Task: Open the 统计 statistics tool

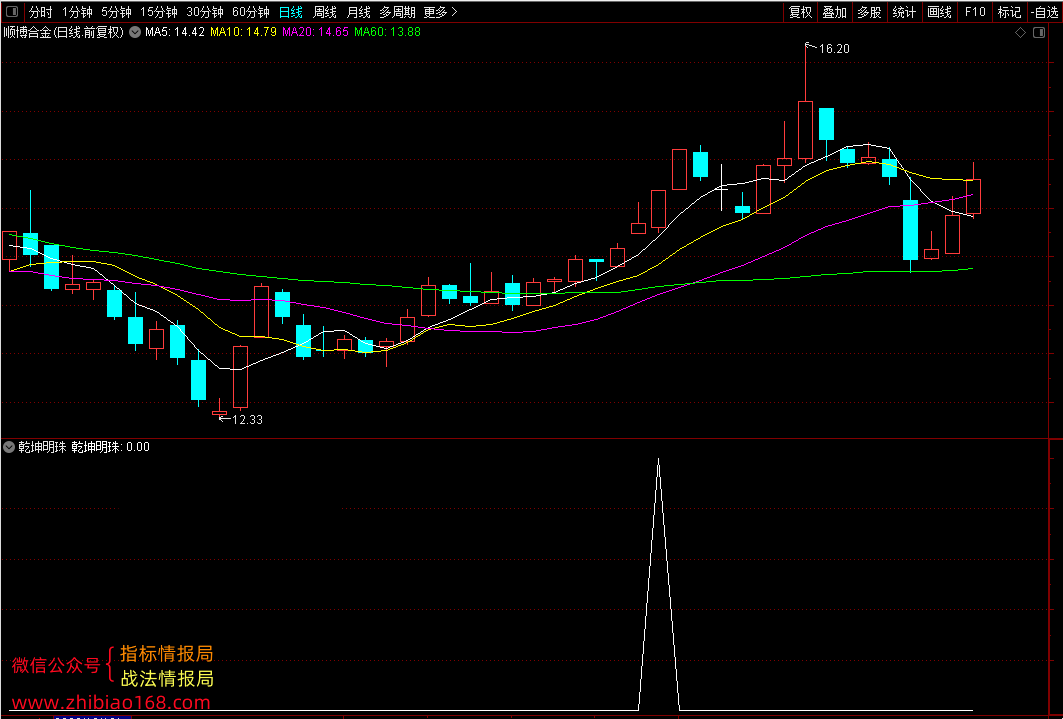Action: coord(904,12)
